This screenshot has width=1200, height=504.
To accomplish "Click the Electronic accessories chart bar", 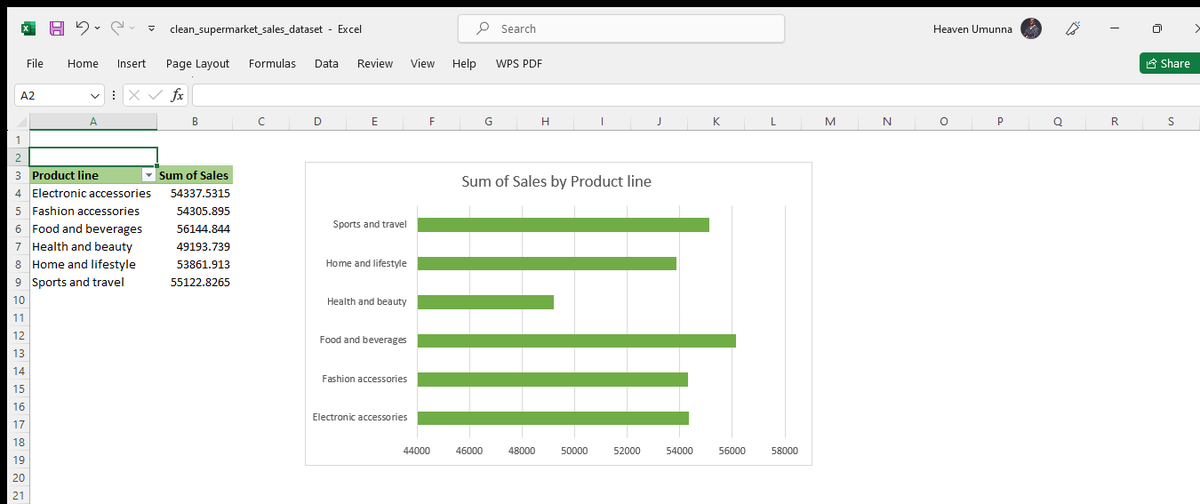I will (x=553, y=418).
